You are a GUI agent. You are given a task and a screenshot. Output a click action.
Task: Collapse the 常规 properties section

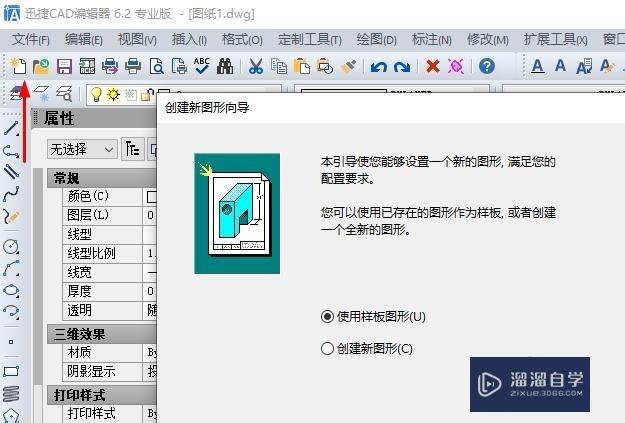tap(102, 178)
